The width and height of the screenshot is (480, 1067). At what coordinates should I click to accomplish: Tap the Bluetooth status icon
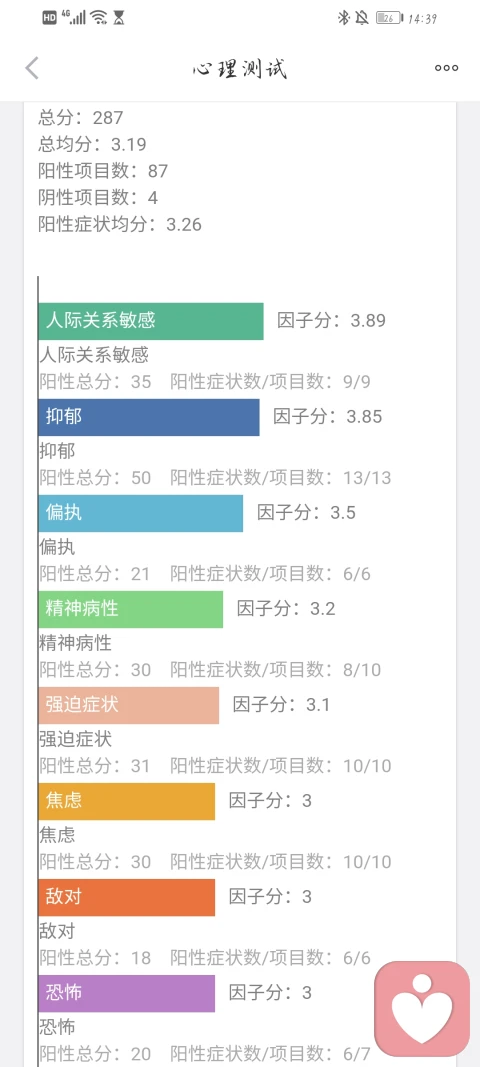point(343,18)
